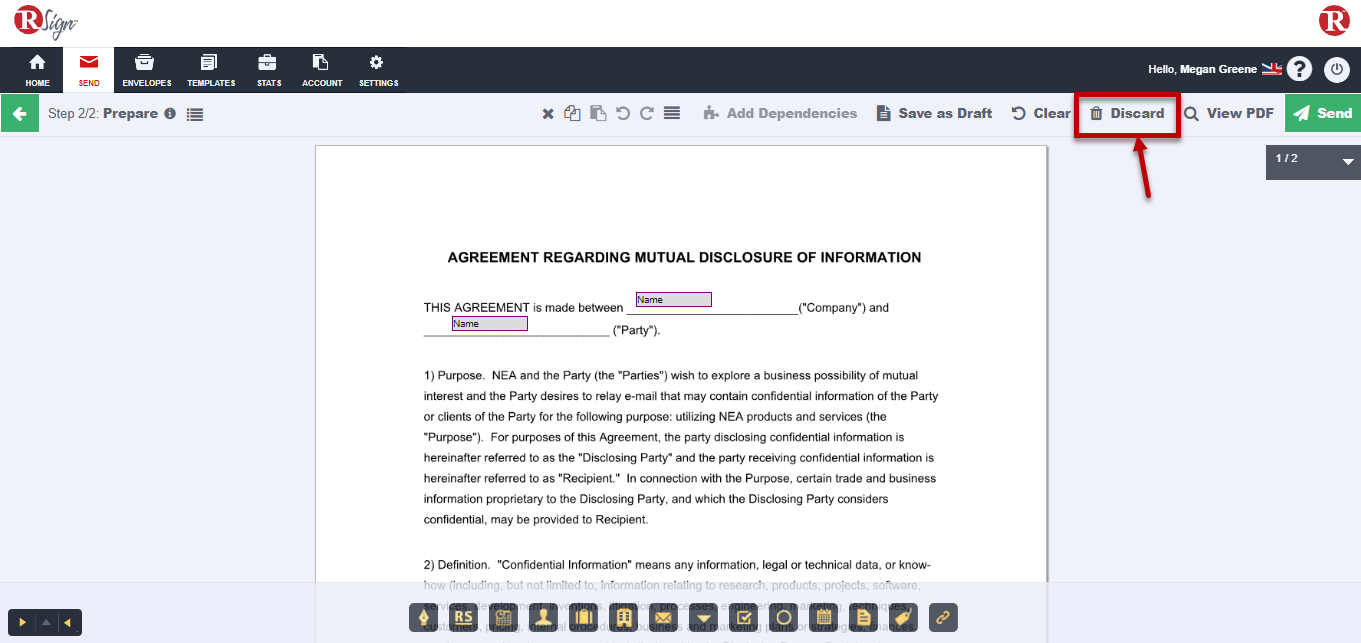Select the SEND tab
The image size is (1361, 643).
pyautogui.click(x=89, y=70)
